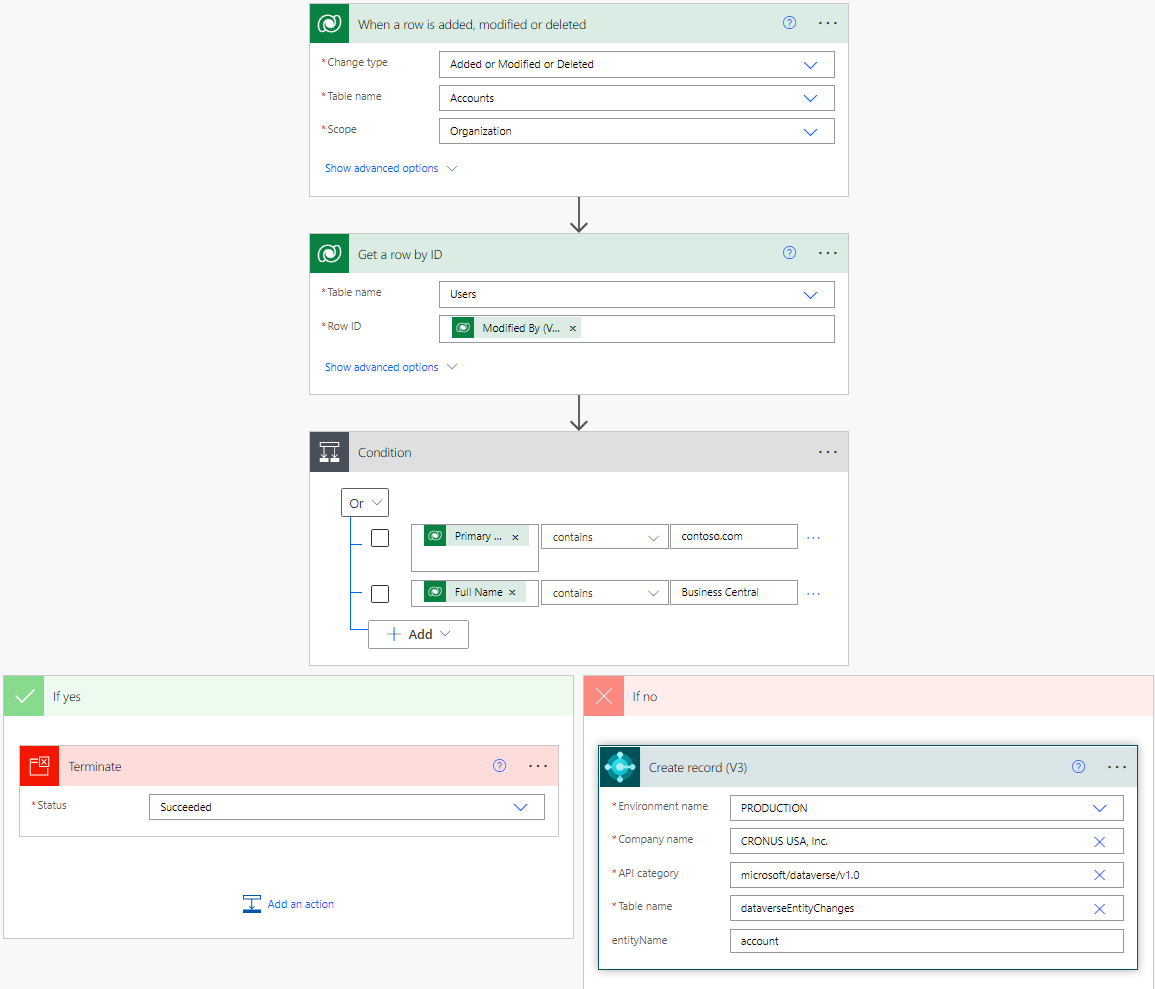
Task: Open the Scope Organization dropdown
Action: pos(636,131)
